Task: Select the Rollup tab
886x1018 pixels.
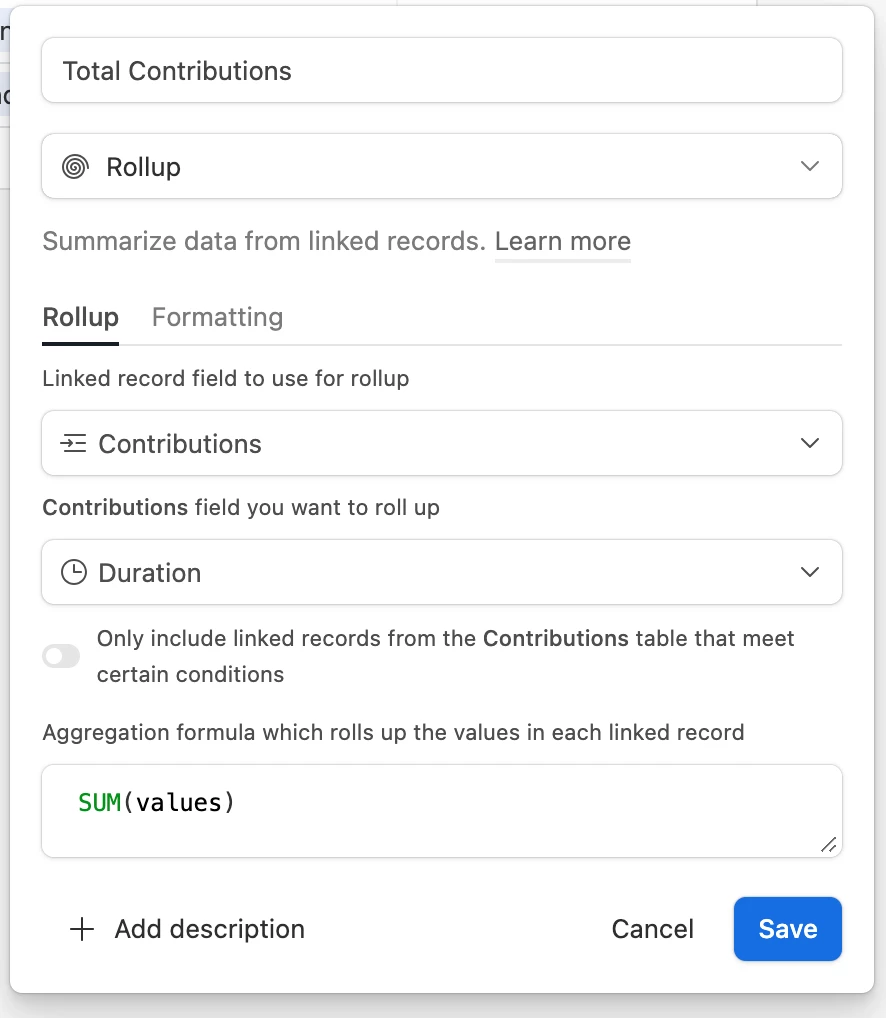Action: coord(80,318)
